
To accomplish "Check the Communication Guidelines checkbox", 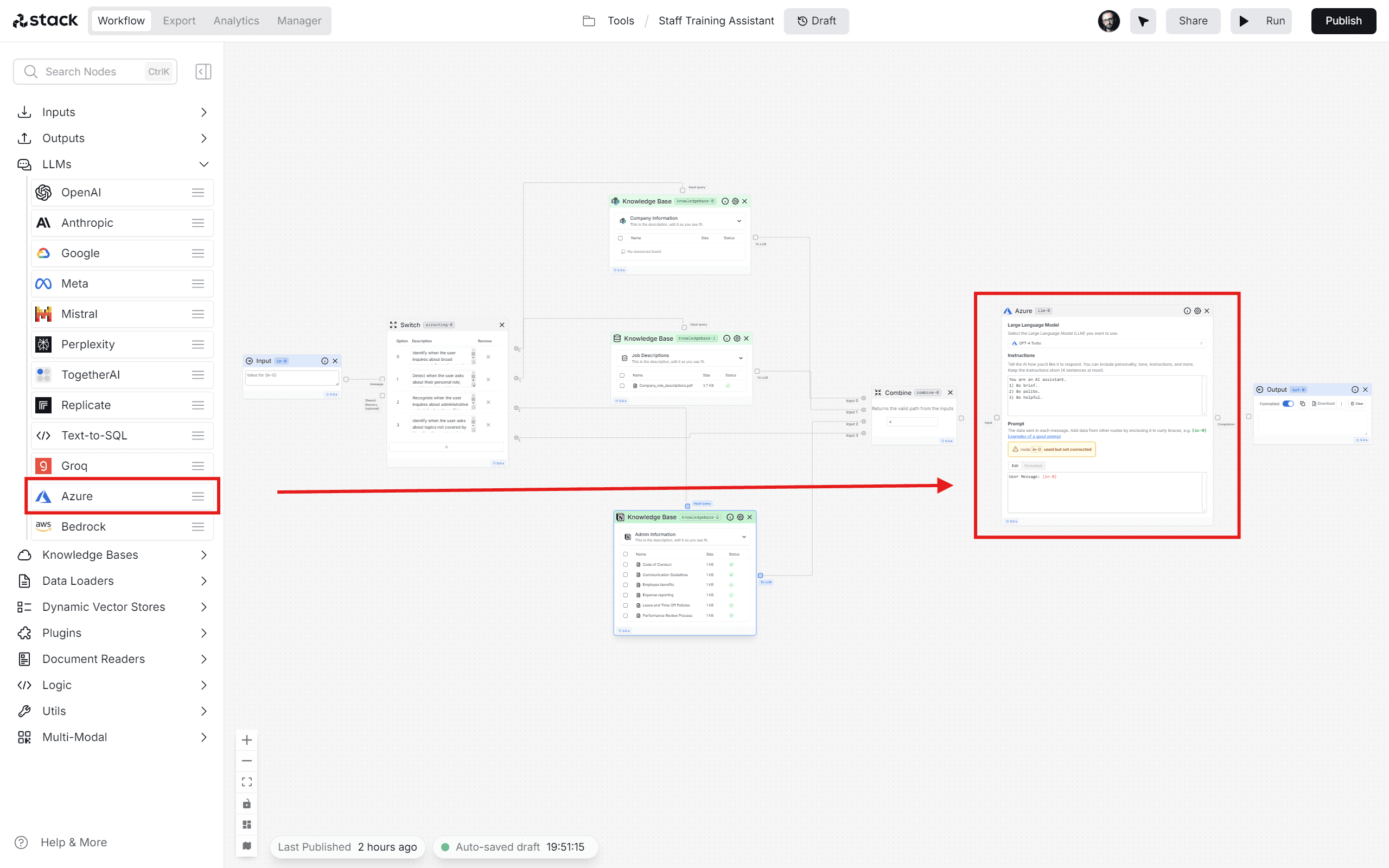I will [x=626, y=575].
